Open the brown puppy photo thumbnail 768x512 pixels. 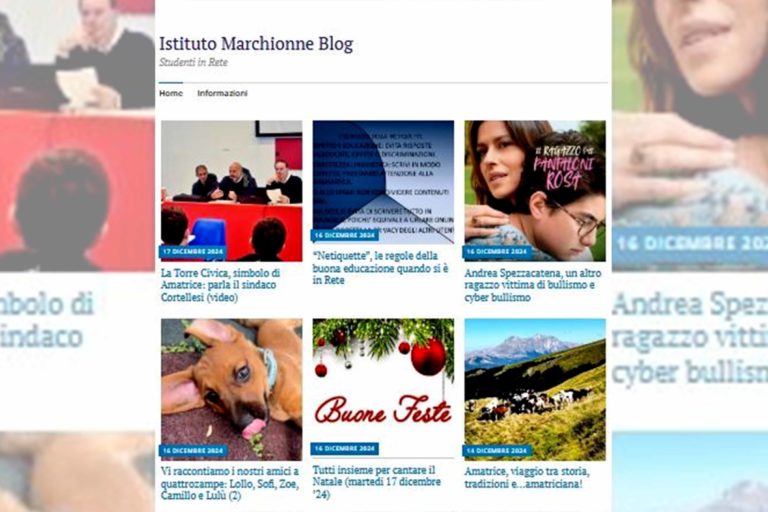[232, 390]
